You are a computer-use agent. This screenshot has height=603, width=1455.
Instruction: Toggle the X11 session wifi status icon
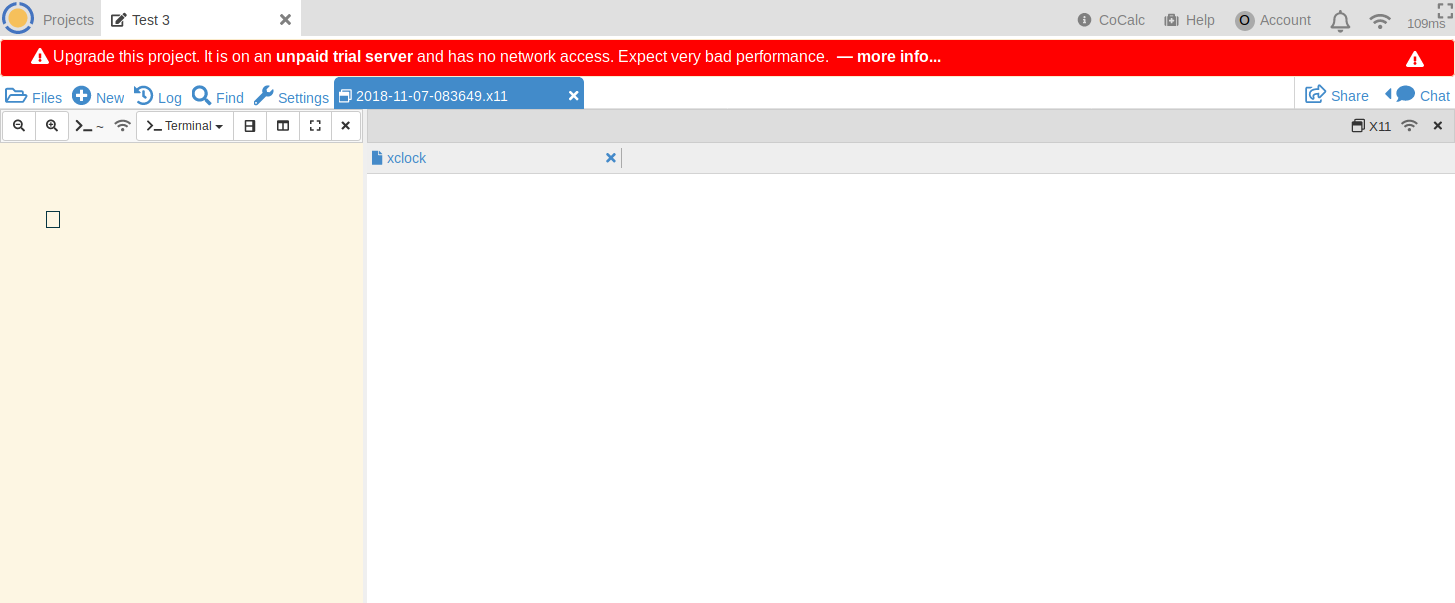[x=1409, y=125]
